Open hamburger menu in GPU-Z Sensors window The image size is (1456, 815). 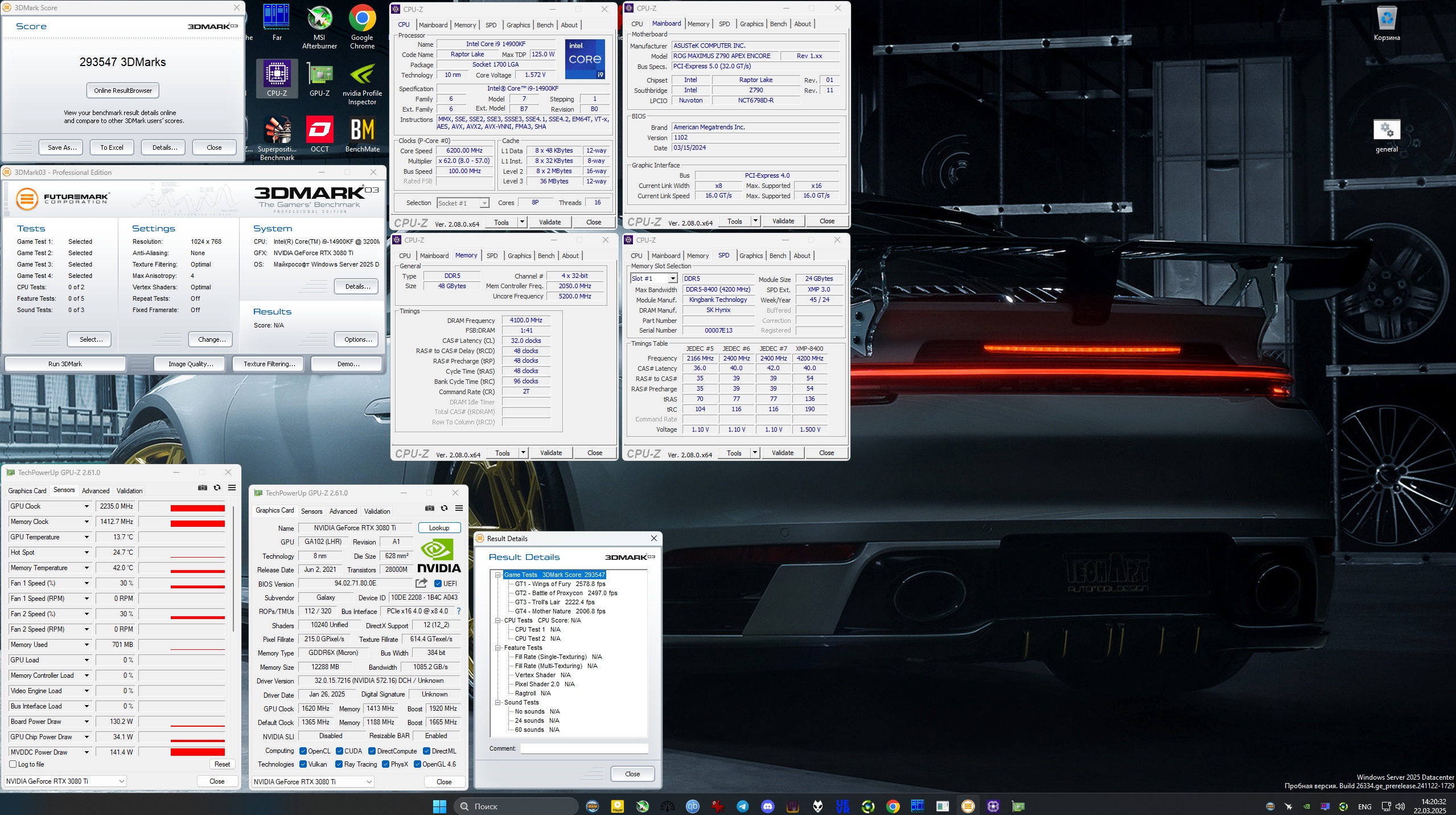pyautogui.click(x=232, y=488)
